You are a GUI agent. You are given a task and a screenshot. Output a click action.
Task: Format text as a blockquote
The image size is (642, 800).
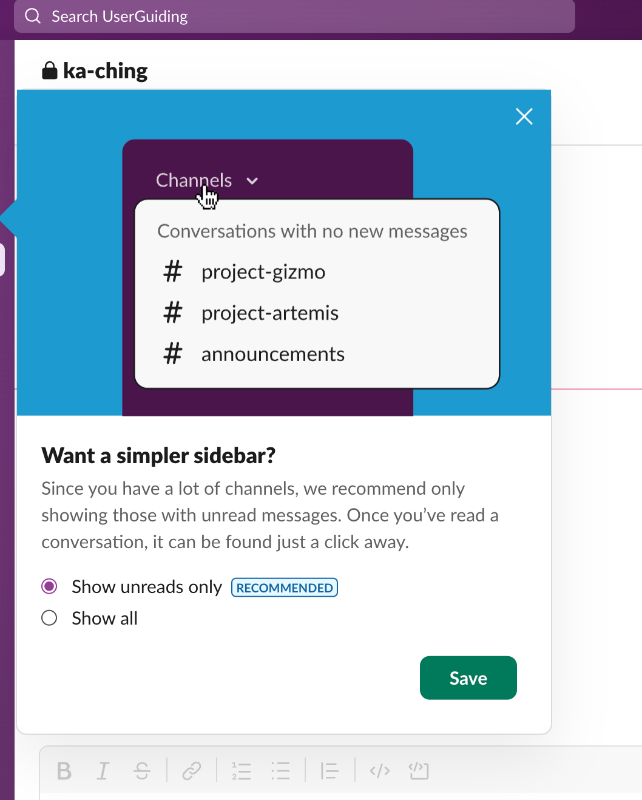329,770
